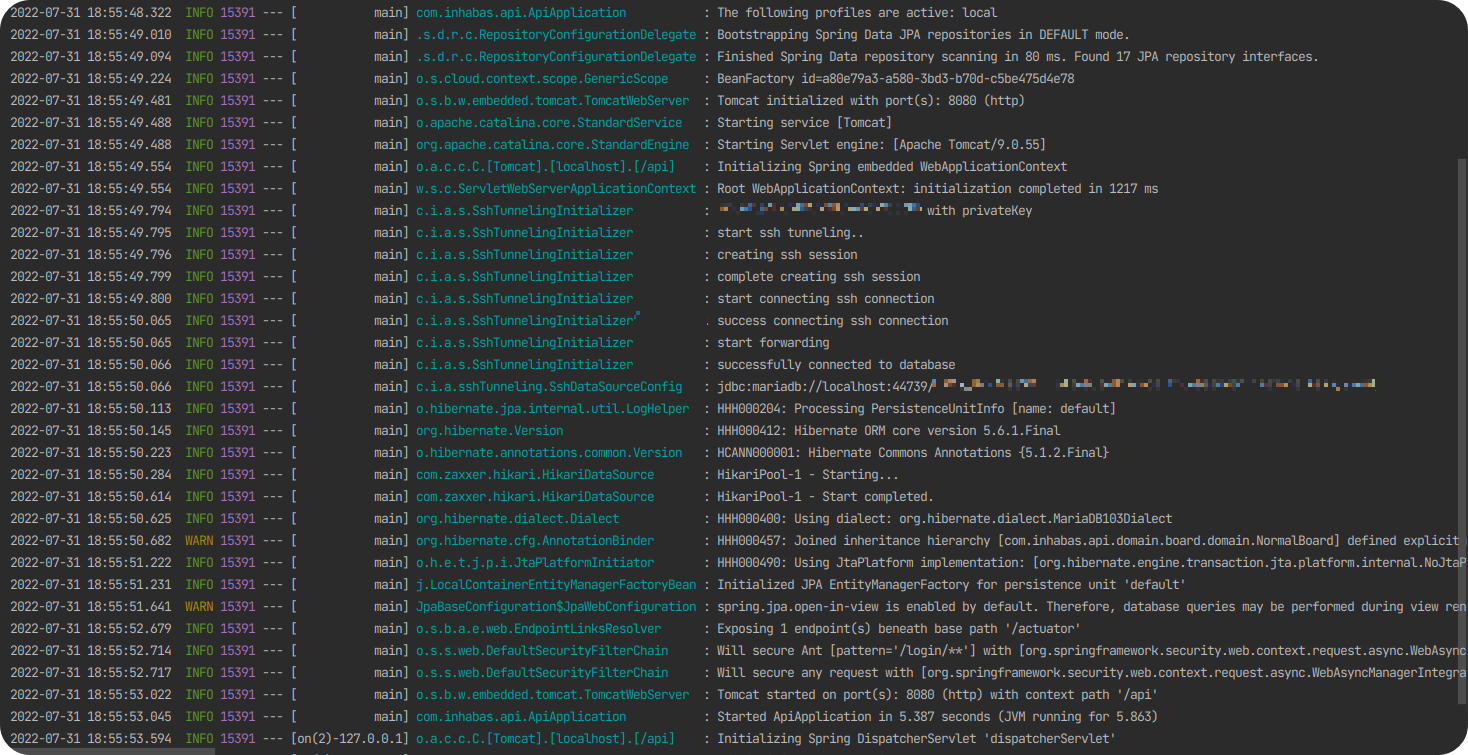Select logger org.hibernate.dialect.Dialect

[x=518, y=519]
